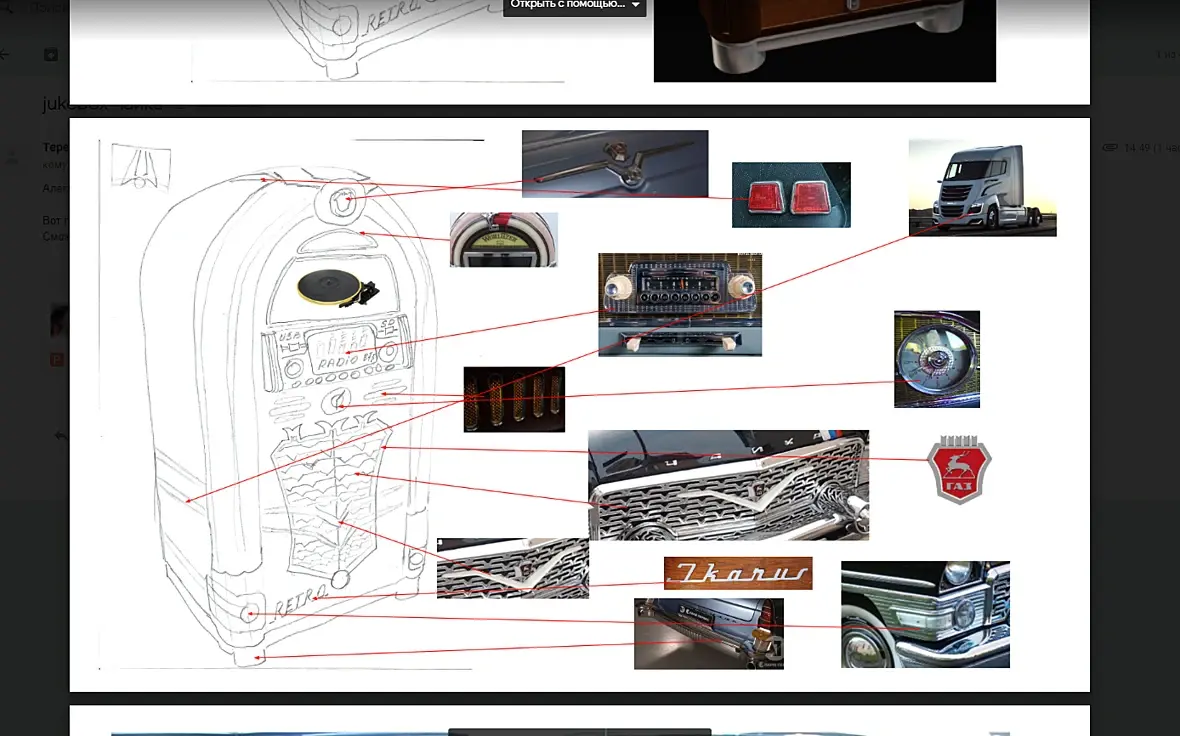Viewport: 1180px width, 736px height.
Task: Click the dimmed search magnifier icon
Action: point(8,8)
